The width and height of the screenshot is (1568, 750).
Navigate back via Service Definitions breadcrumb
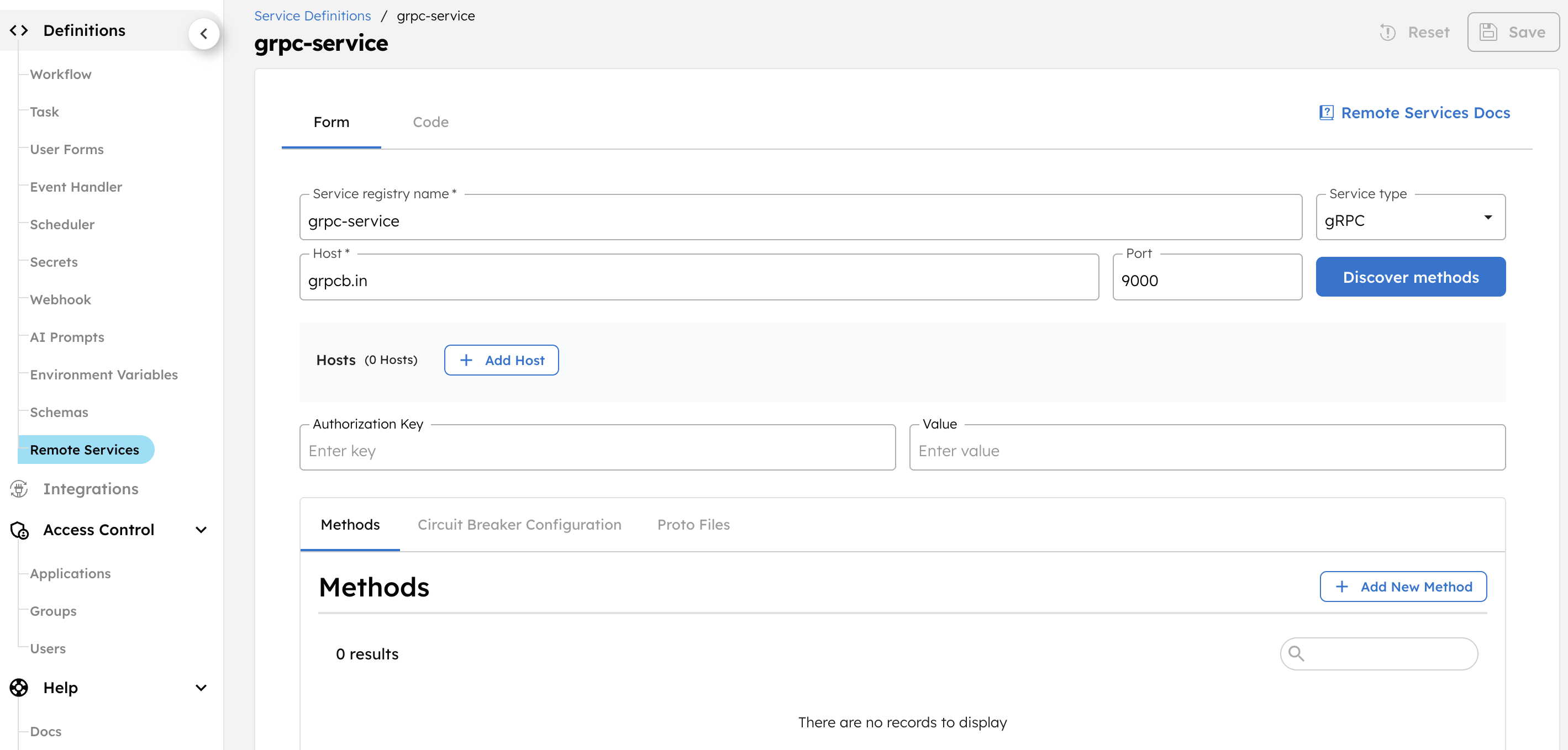pos(312,15)
